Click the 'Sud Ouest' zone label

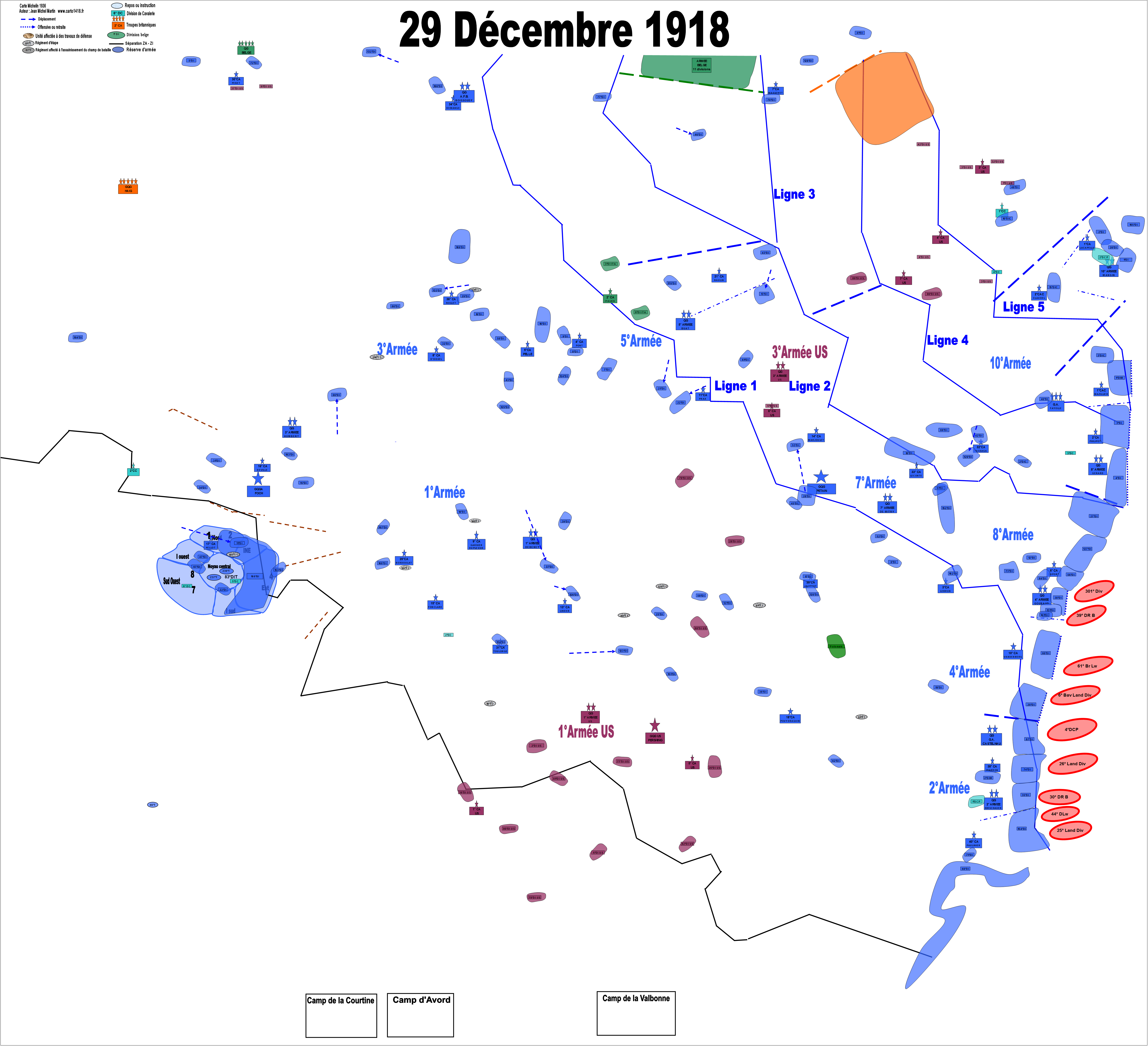[171, 581]
